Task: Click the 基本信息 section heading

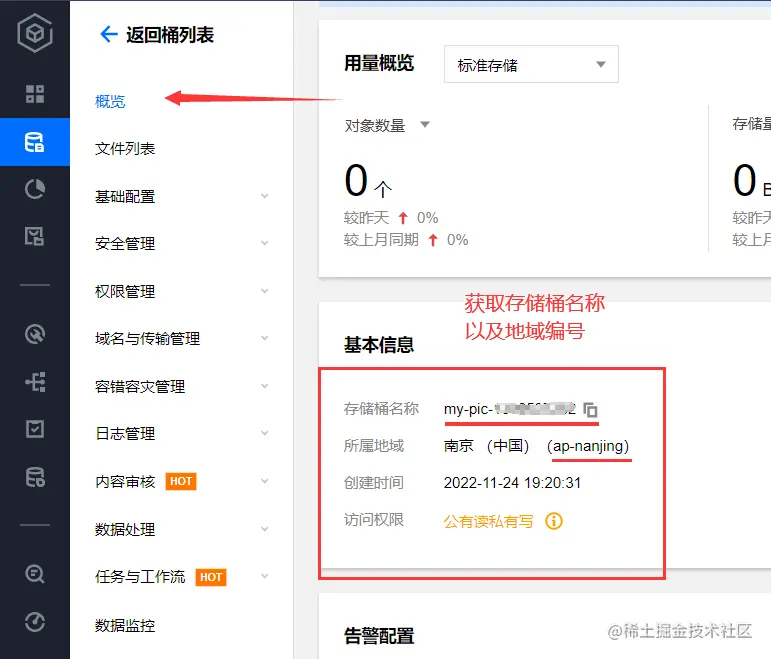Action: [379, 345]
